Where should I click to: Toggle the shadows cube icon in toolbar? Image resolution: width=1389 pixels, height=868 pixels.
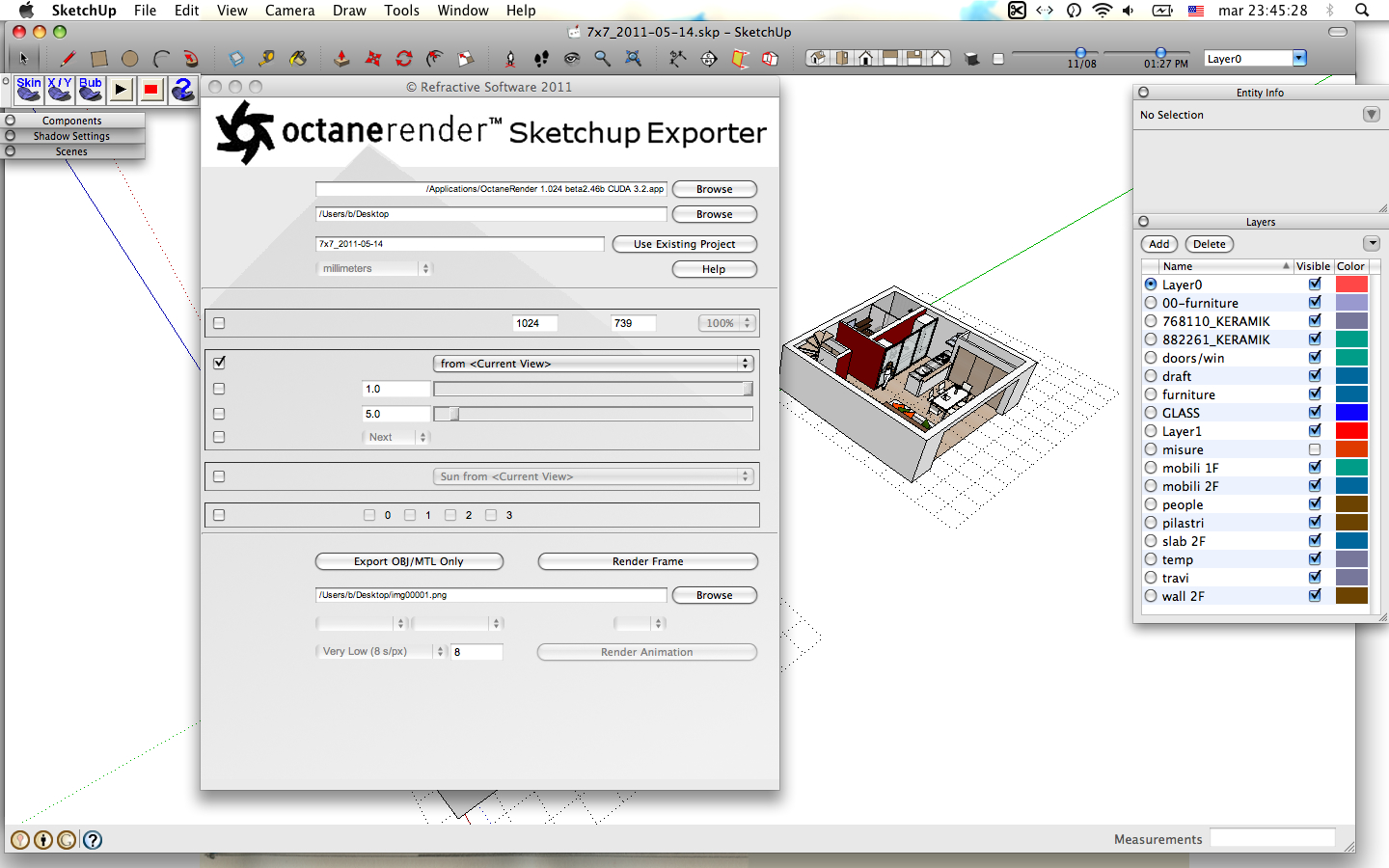[x=972, y=59]
